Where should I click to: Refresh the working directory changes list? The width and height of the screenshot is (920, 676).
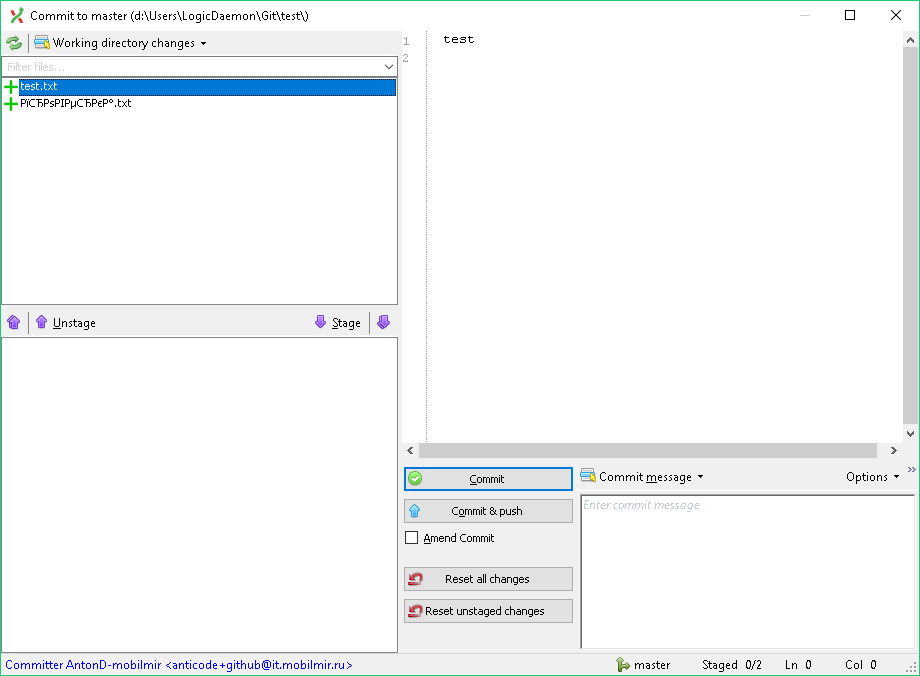click(13, 42)
